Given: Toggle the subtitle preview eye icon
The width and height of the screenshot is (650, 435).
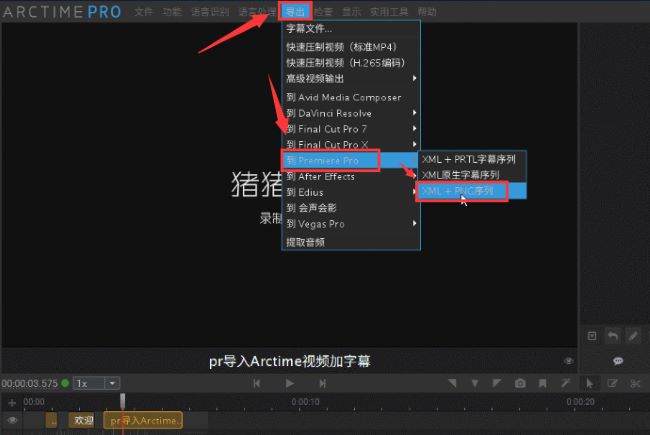Looking at the screenshot, I should pyautogui.click(x=568, y=360).
